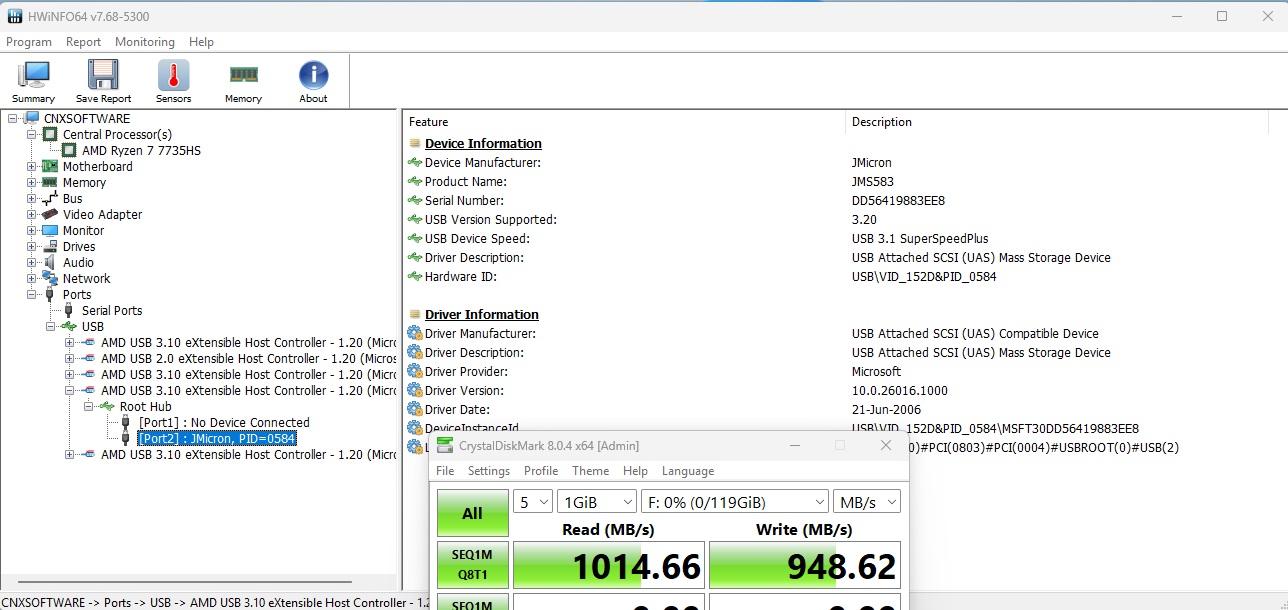This screenshot has height=610, width=1288.
Task: Open the F: drive selection dropdown
Action: pyautogui.click(x=735, y=501)
